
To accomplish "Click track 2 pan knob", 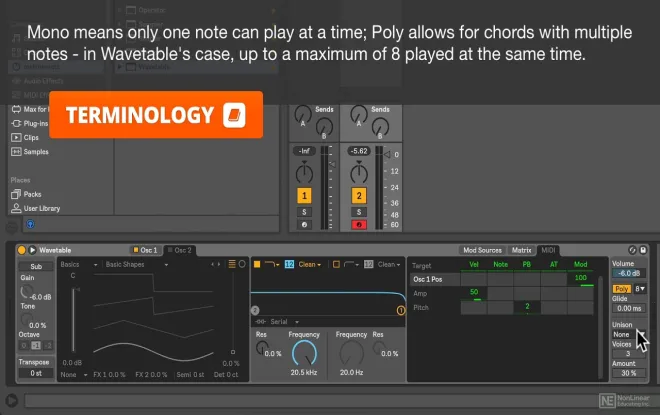I will pos(359,173).
